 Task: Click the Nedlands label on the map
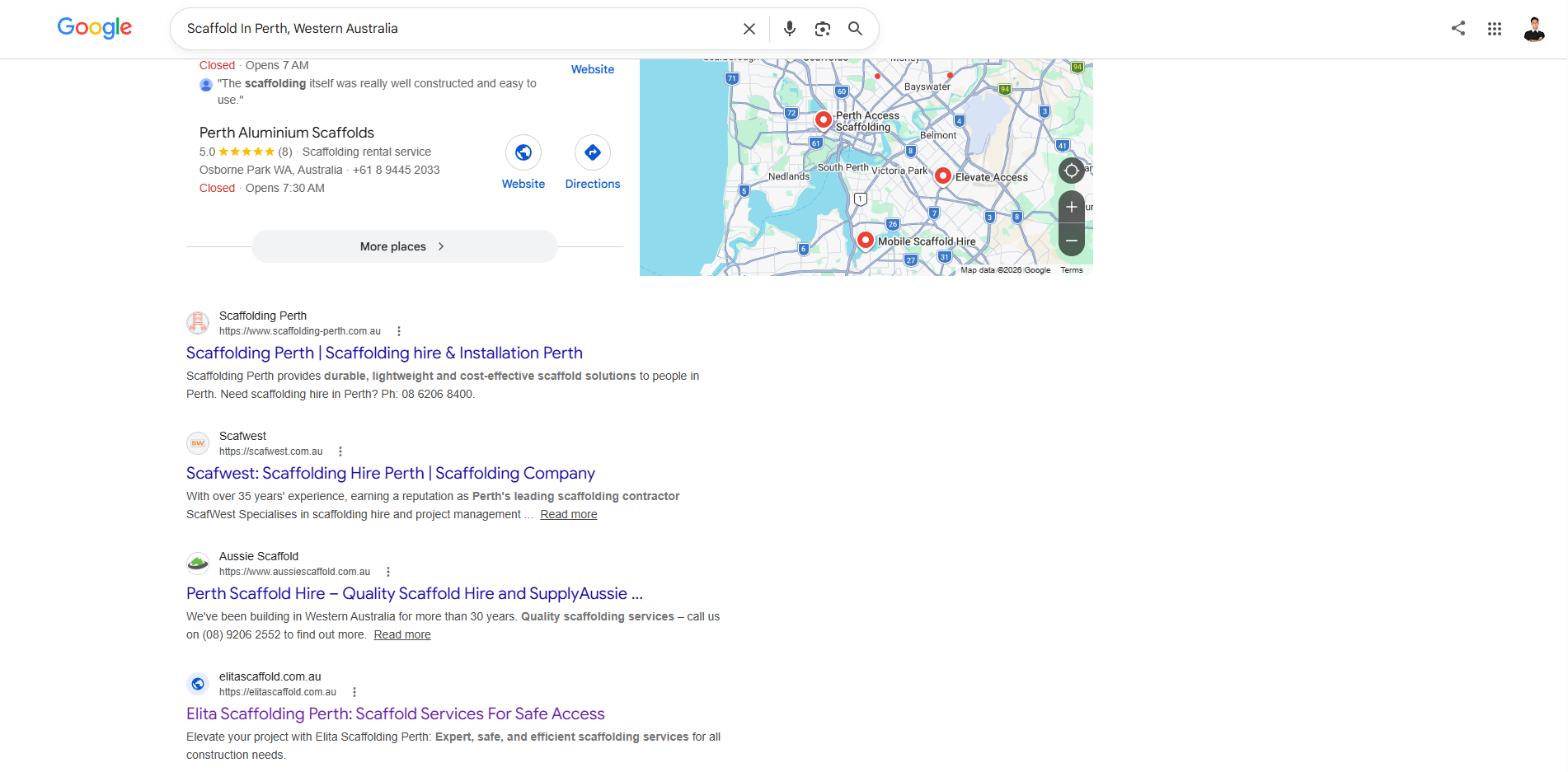point(789,176)
